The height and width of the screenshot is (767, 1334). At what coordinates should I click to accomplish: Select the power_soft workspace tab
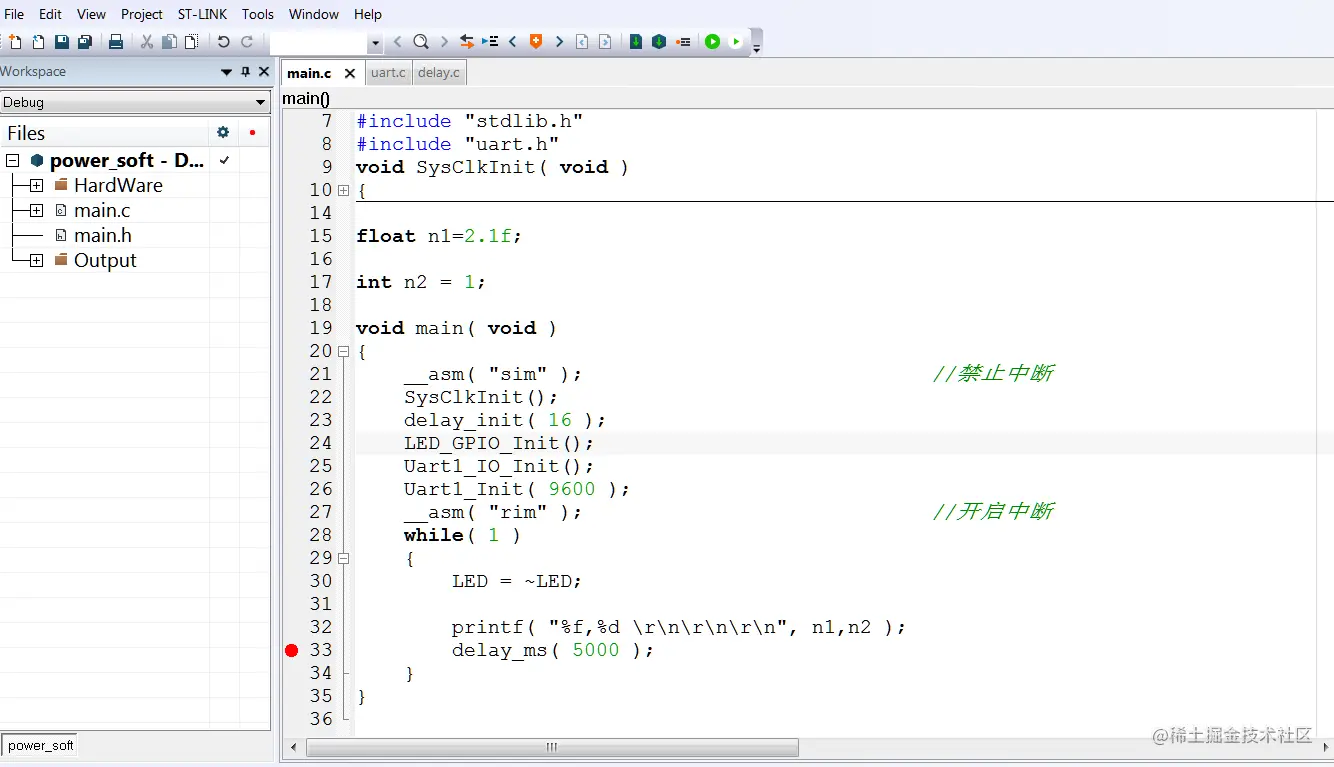point(40,745)
